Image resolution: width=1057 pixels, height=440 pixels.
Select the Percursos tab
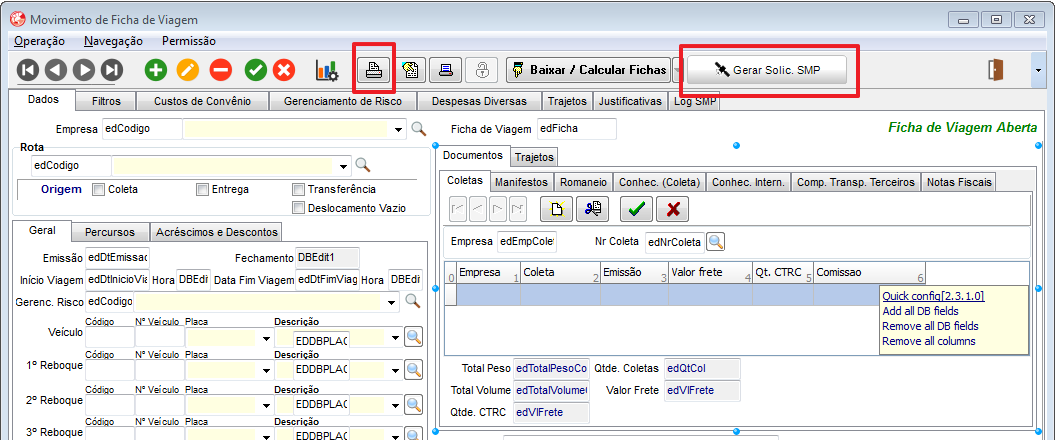coord(110,232)
